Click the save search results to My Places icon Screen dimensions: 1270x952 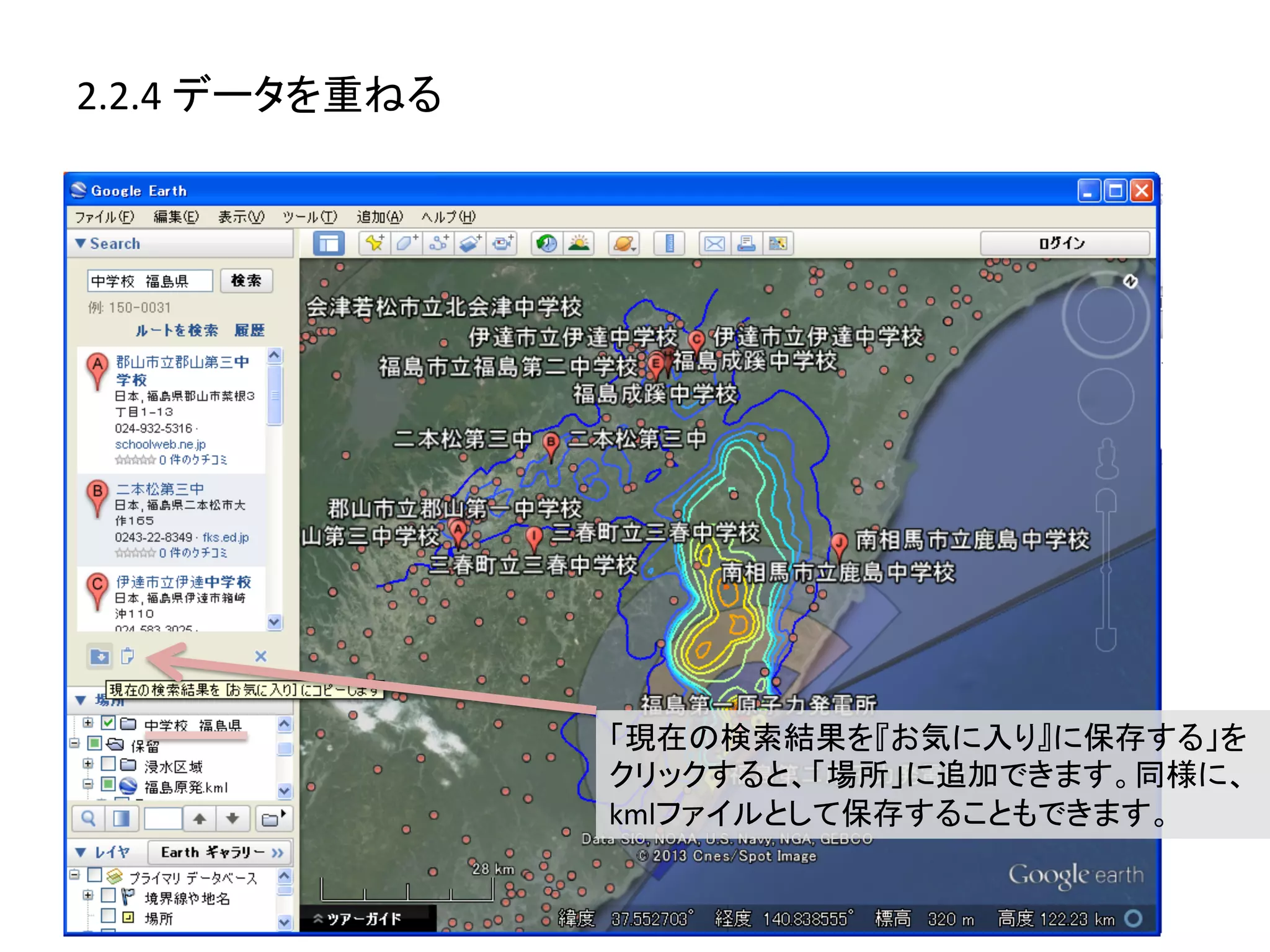coord(99,656)
